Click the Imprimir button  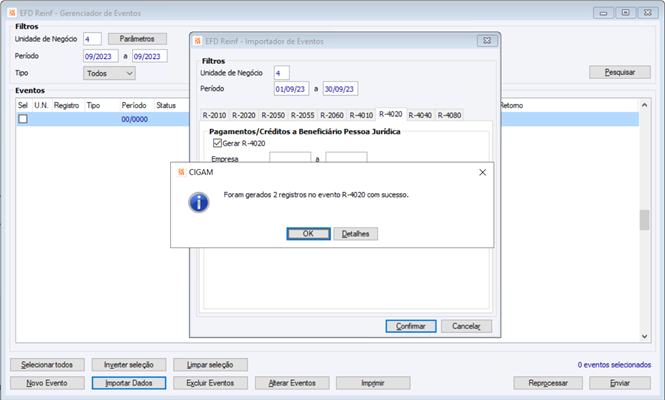(x=373, y=383)
